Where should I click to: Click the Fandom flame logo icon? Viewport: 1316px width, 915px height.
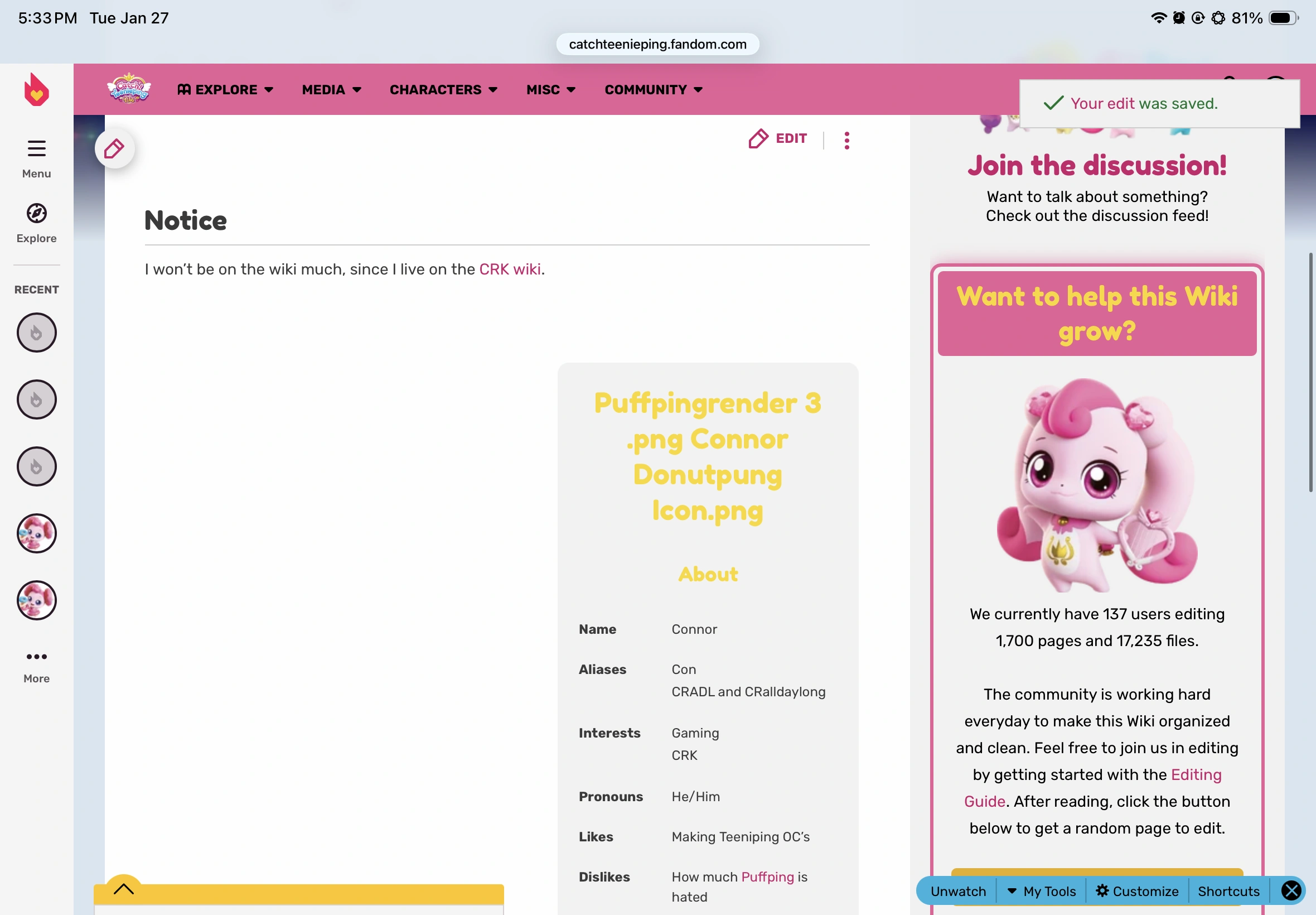pyautogui.click(x=36, y=89)
